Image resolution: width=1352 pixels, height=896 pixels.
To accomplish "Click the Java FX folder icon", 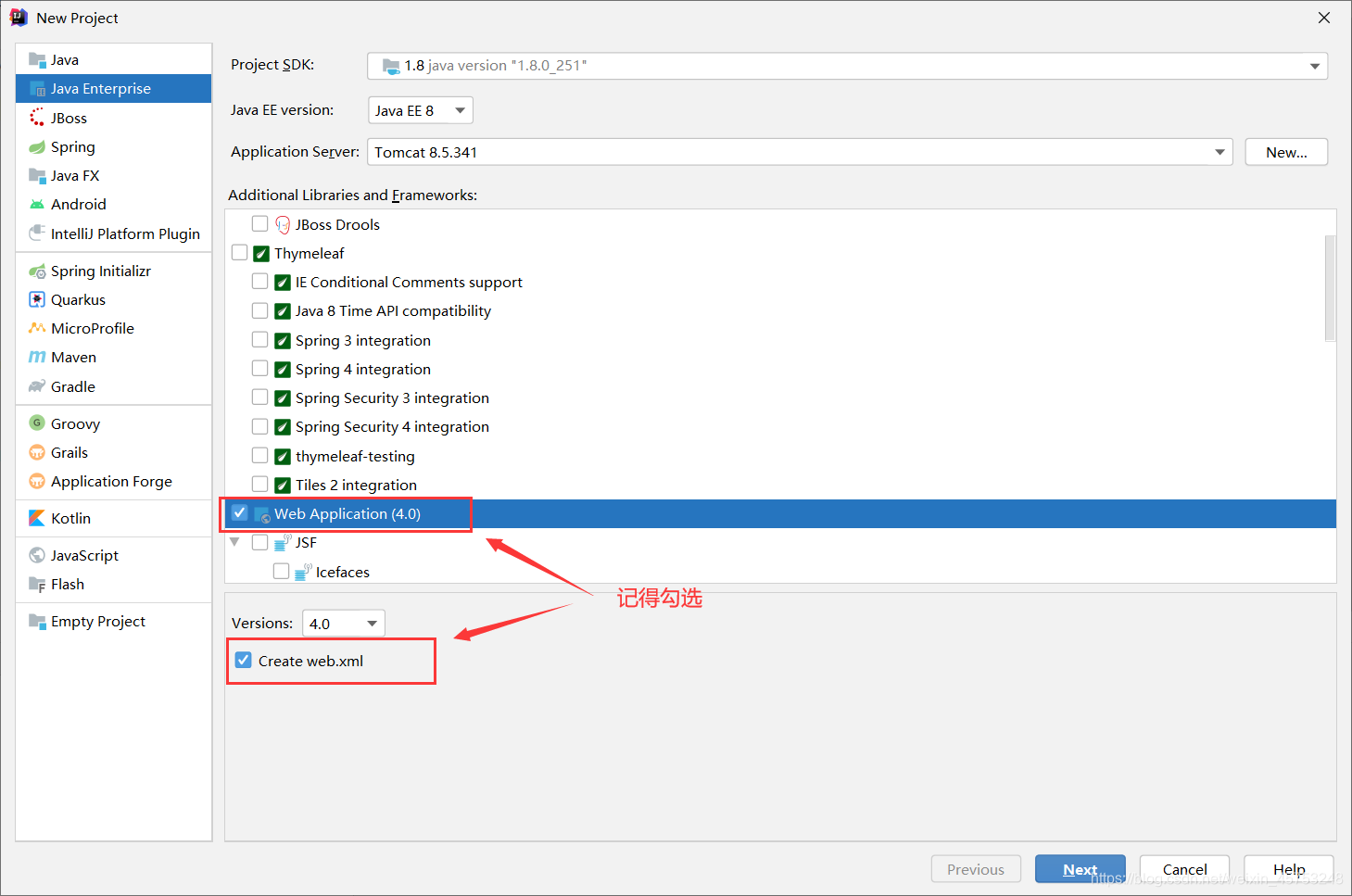I will [x=37, y=175].
